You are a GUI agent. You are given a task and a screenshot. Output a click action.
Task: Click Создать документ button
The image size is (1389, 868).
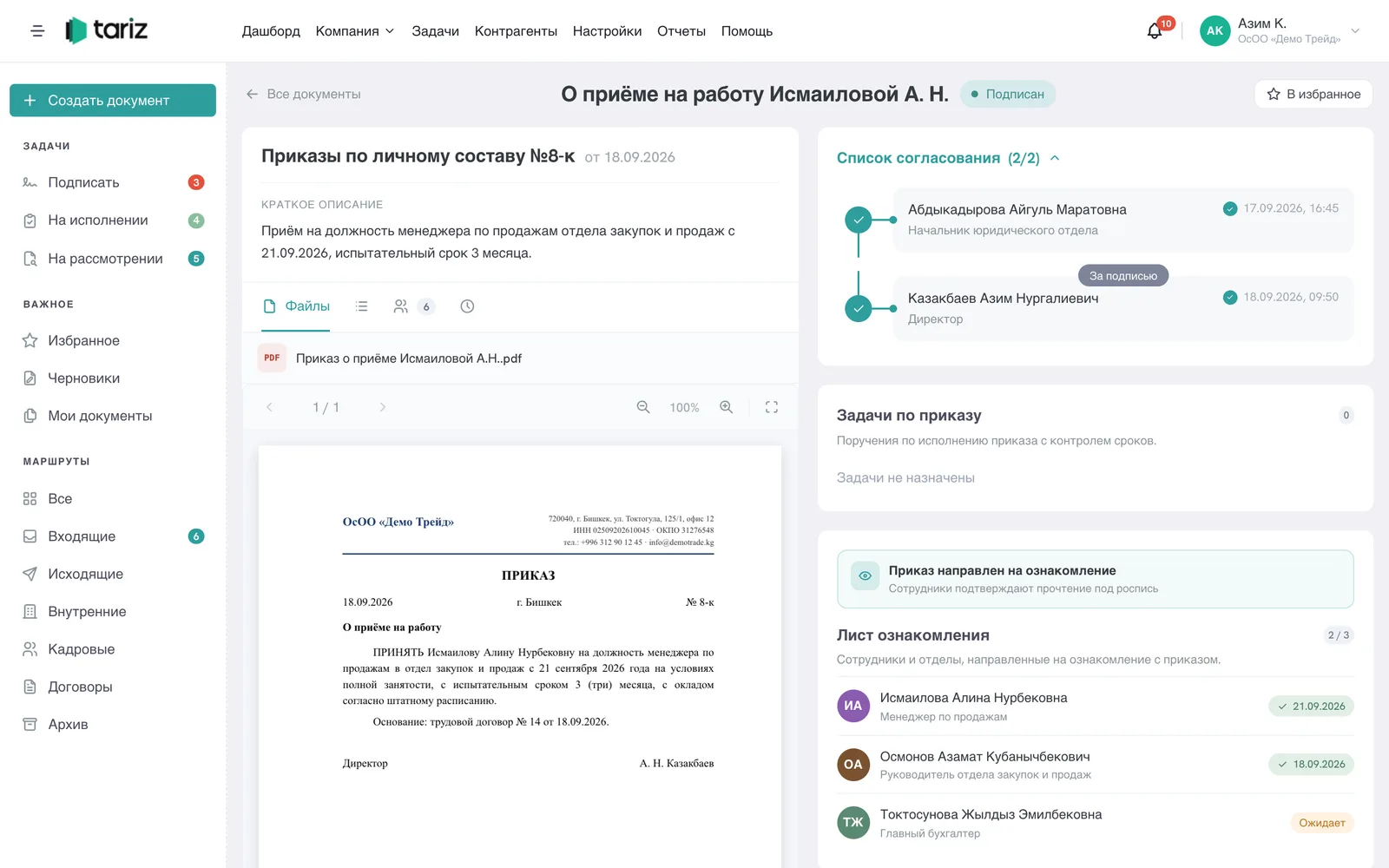[113, 100]
